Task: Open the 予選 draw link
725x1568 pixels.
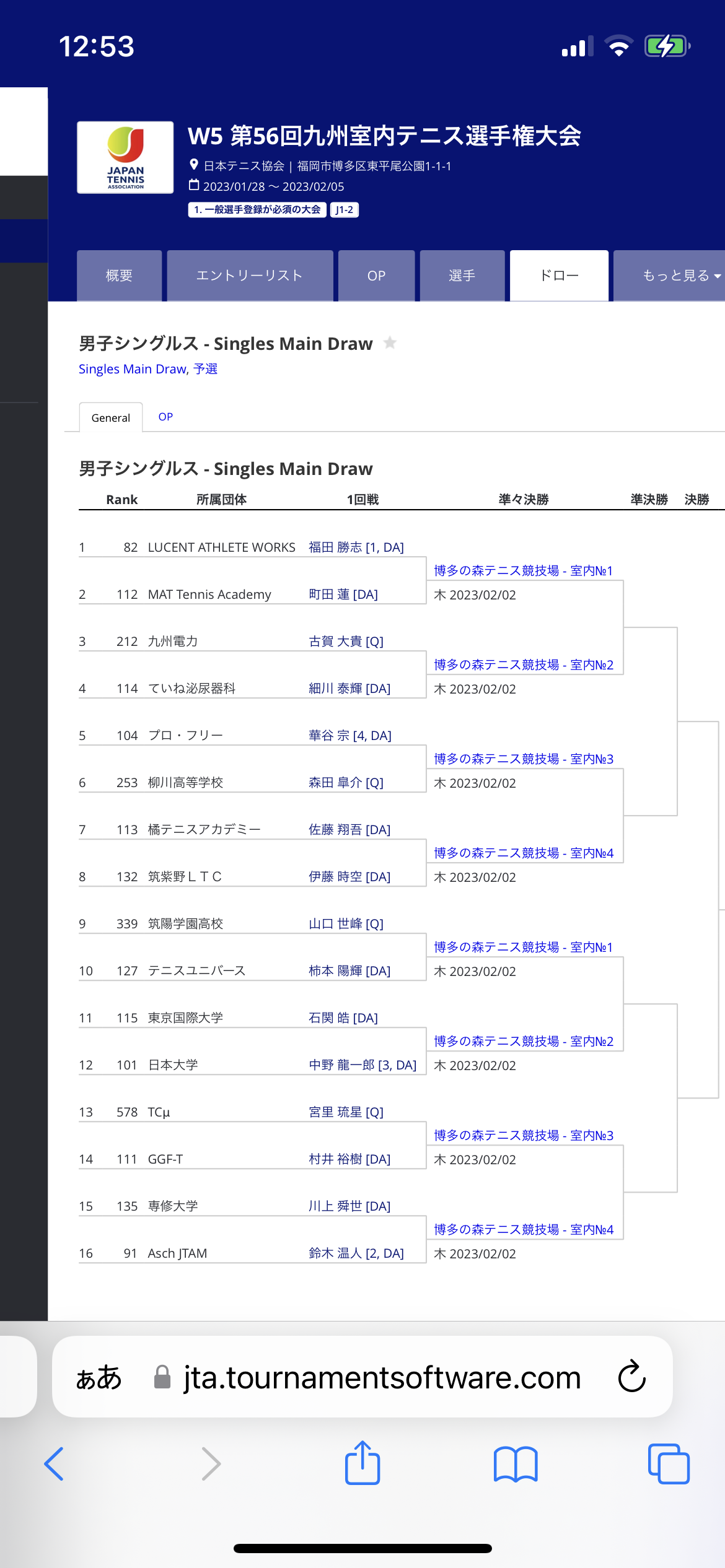Action: pyautogui.click(x=205, y=369)
